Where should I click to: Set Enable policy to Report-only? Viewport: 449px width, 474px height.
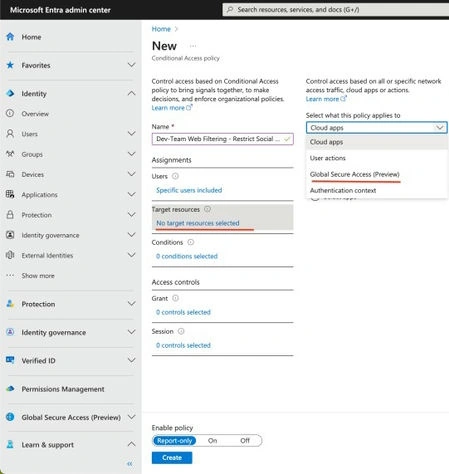(x=175, y=441)
